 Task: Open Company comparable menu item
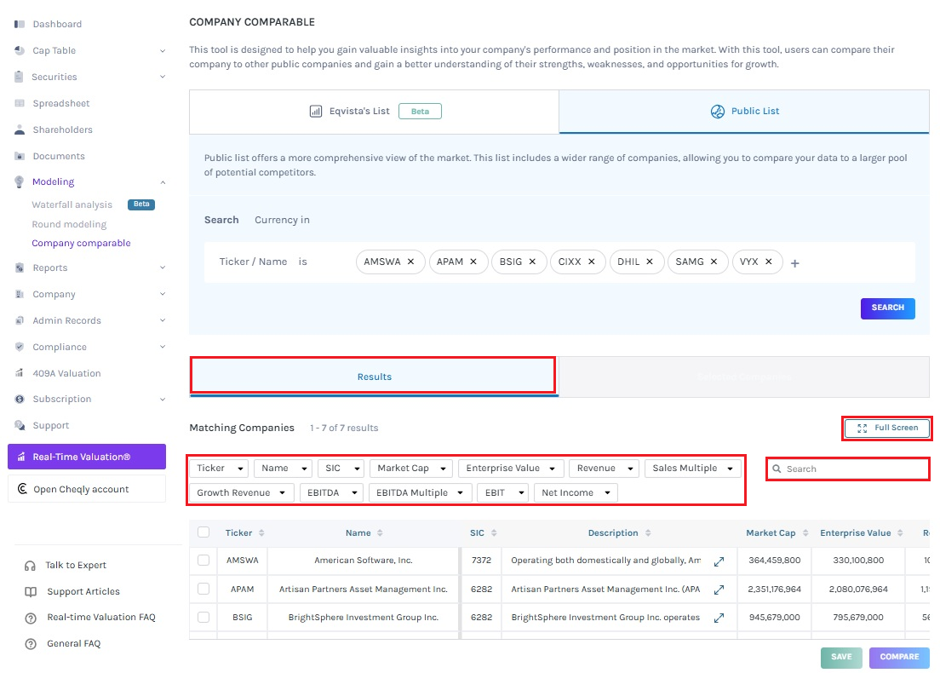coord(81,243)
